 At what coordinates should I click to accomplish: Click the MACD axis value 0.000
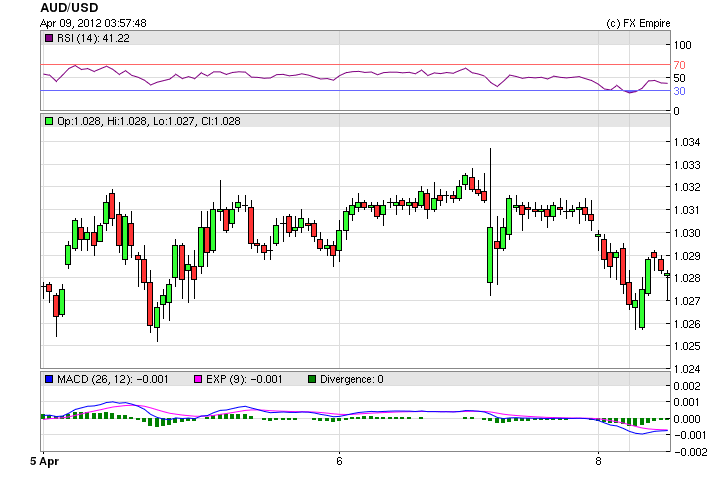(687, 419)
